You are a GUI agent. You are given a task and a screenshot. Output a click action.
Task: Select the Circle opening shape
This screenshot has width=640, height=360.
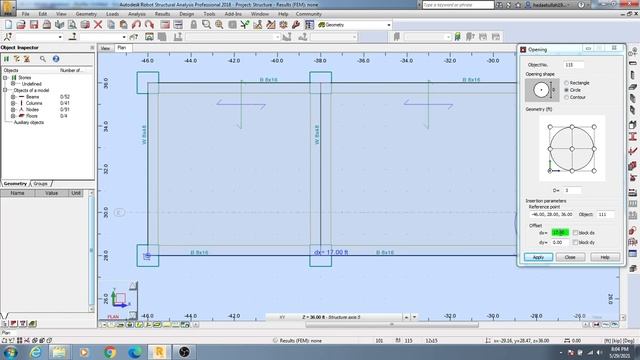tap(567, 90)
